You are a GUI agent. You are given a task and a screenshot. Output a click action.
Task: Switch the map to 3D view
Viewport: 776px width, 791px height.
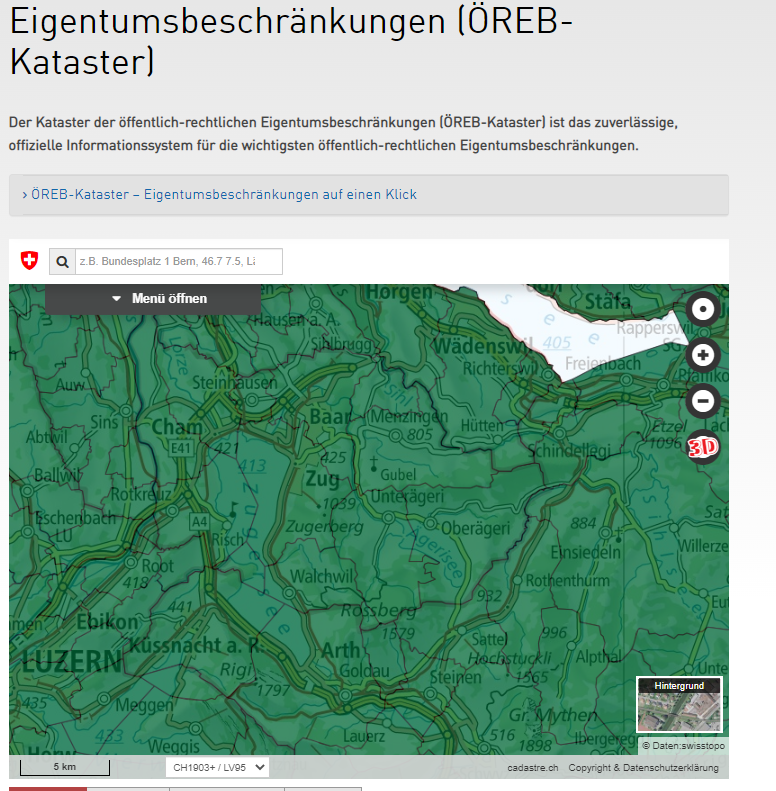tap(703, 448)
